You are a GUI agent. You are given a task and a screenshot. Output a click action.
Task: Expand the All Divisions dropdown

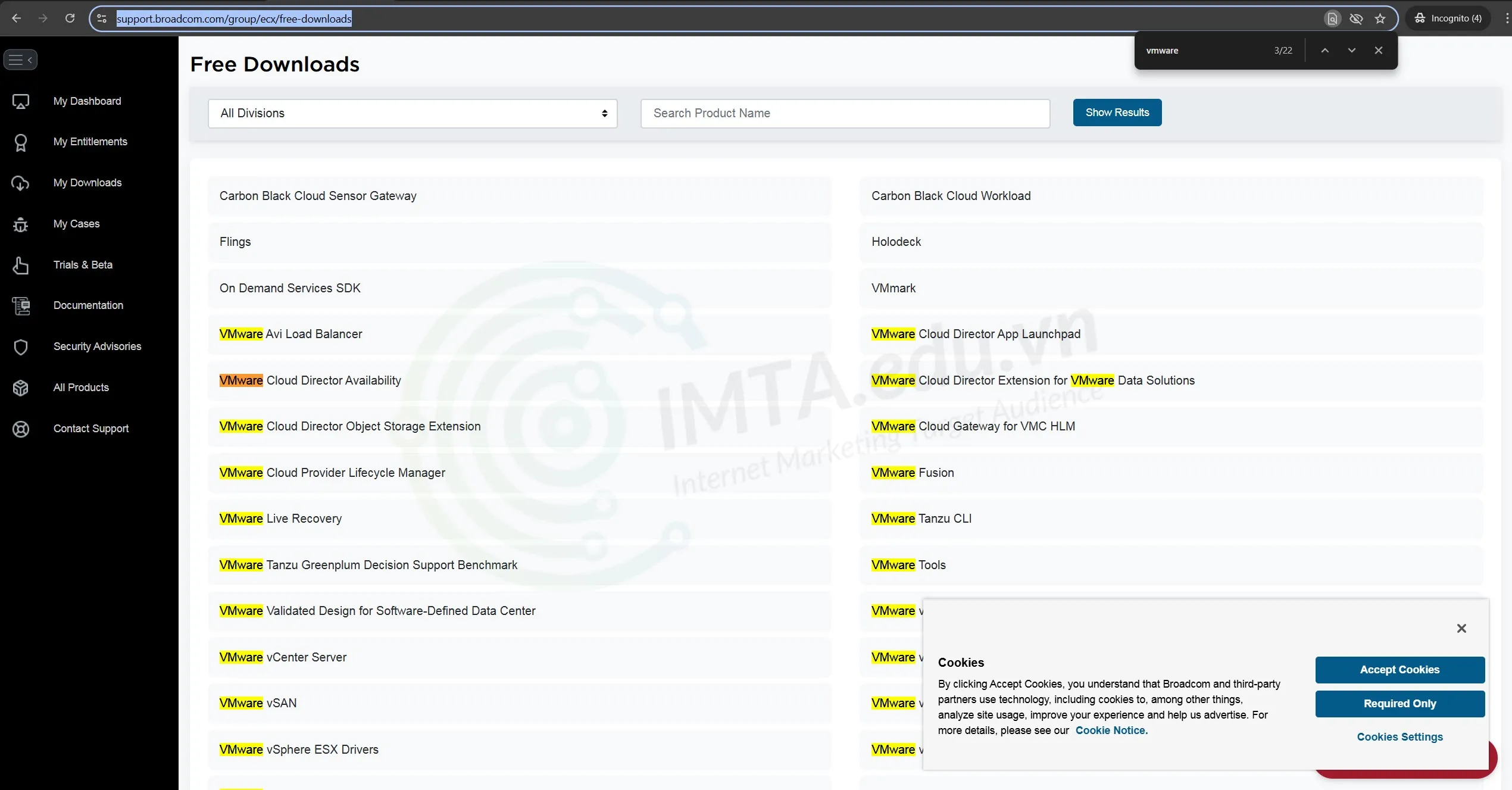(x=412, y=113)
